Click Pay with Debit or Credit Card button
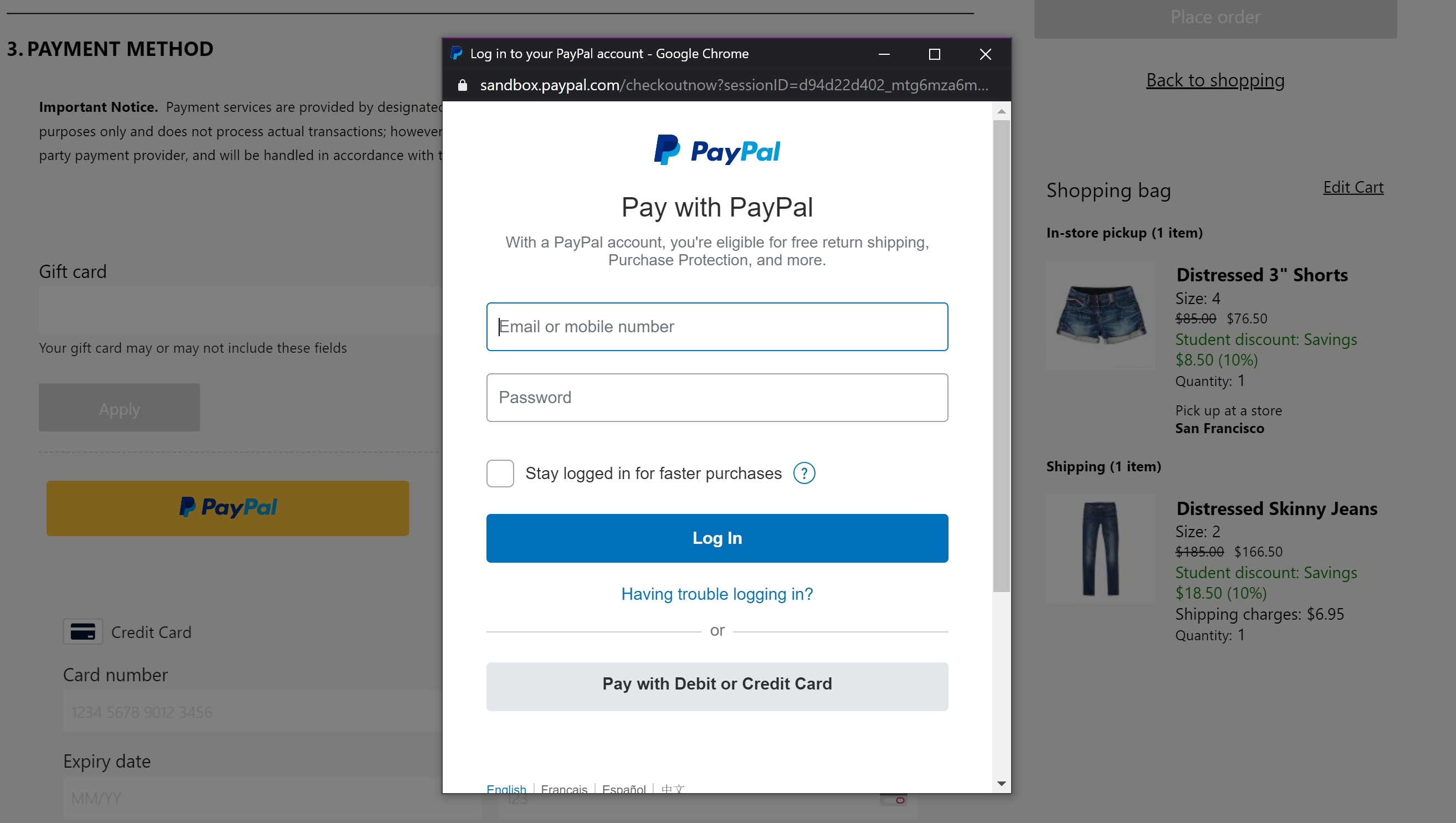 tap(716, 684)
